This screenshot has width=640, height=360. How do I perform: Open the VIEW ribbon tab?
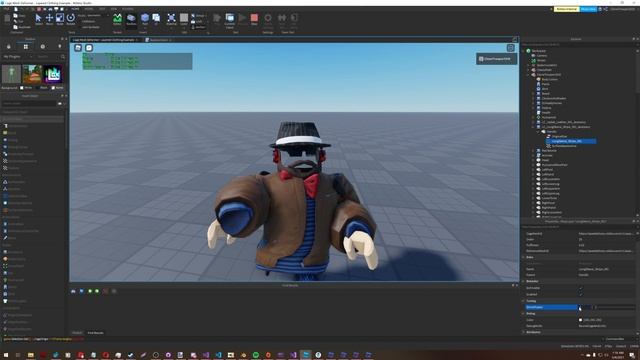click(114, 9)
